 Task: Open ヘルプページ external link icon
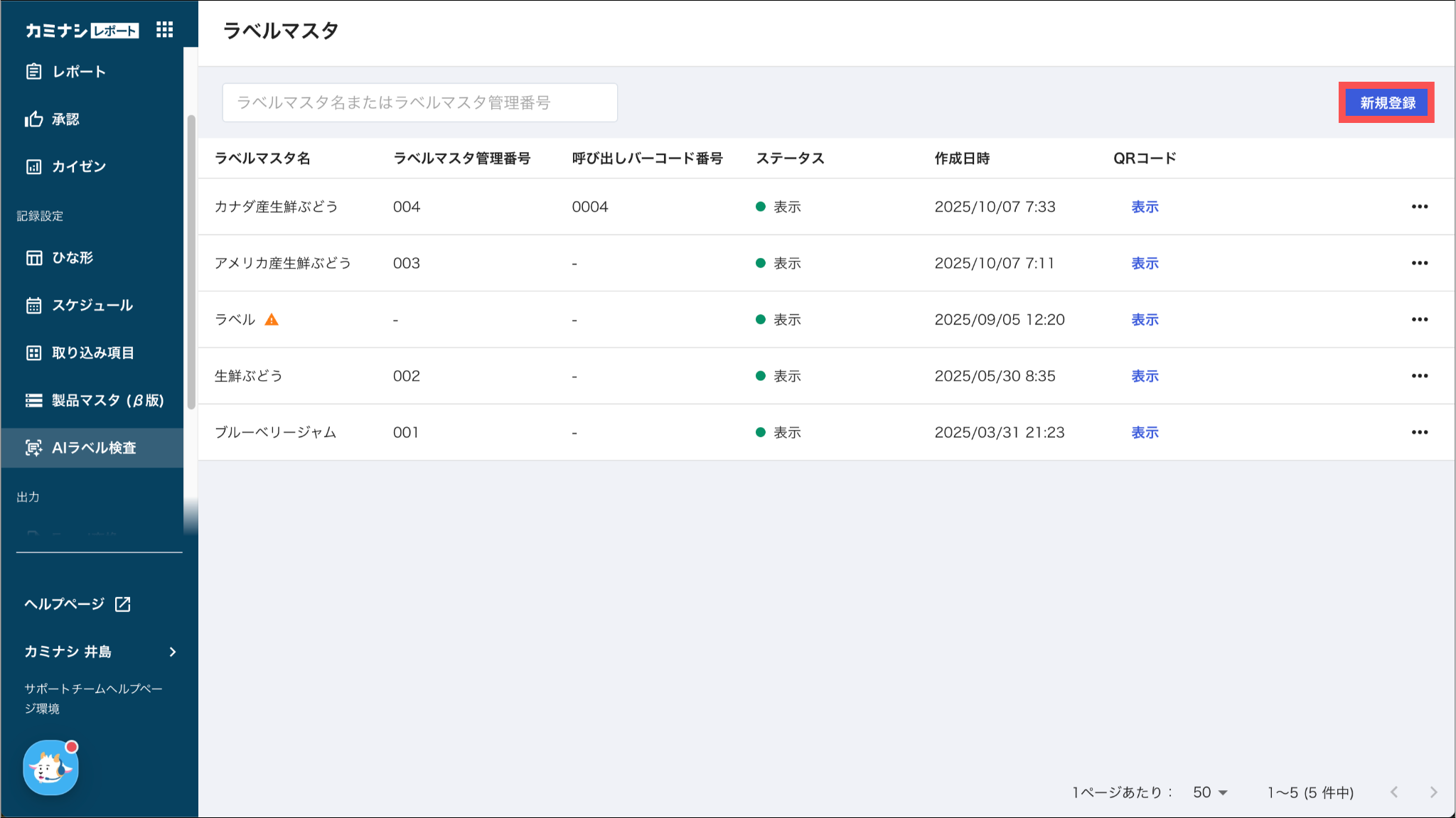click(122, 604)
